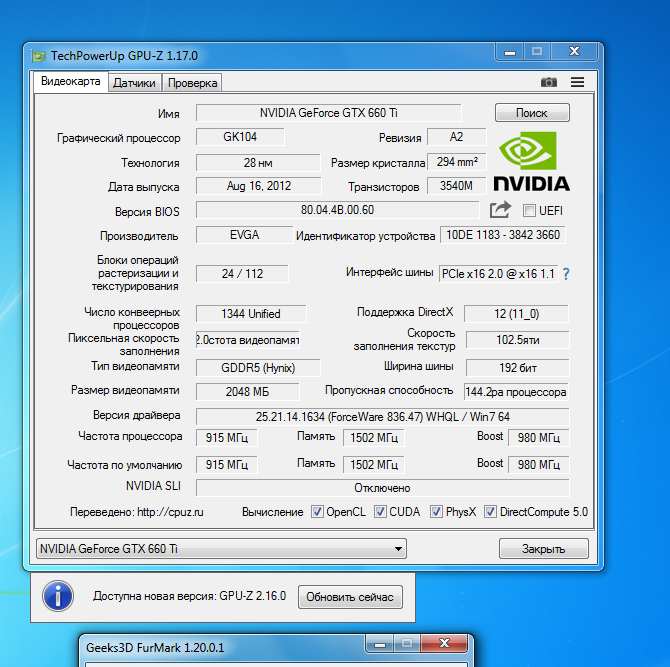Screen dimensions: 670x667
Task: Switch to the Датчики tab
Action: click(133, 83)
